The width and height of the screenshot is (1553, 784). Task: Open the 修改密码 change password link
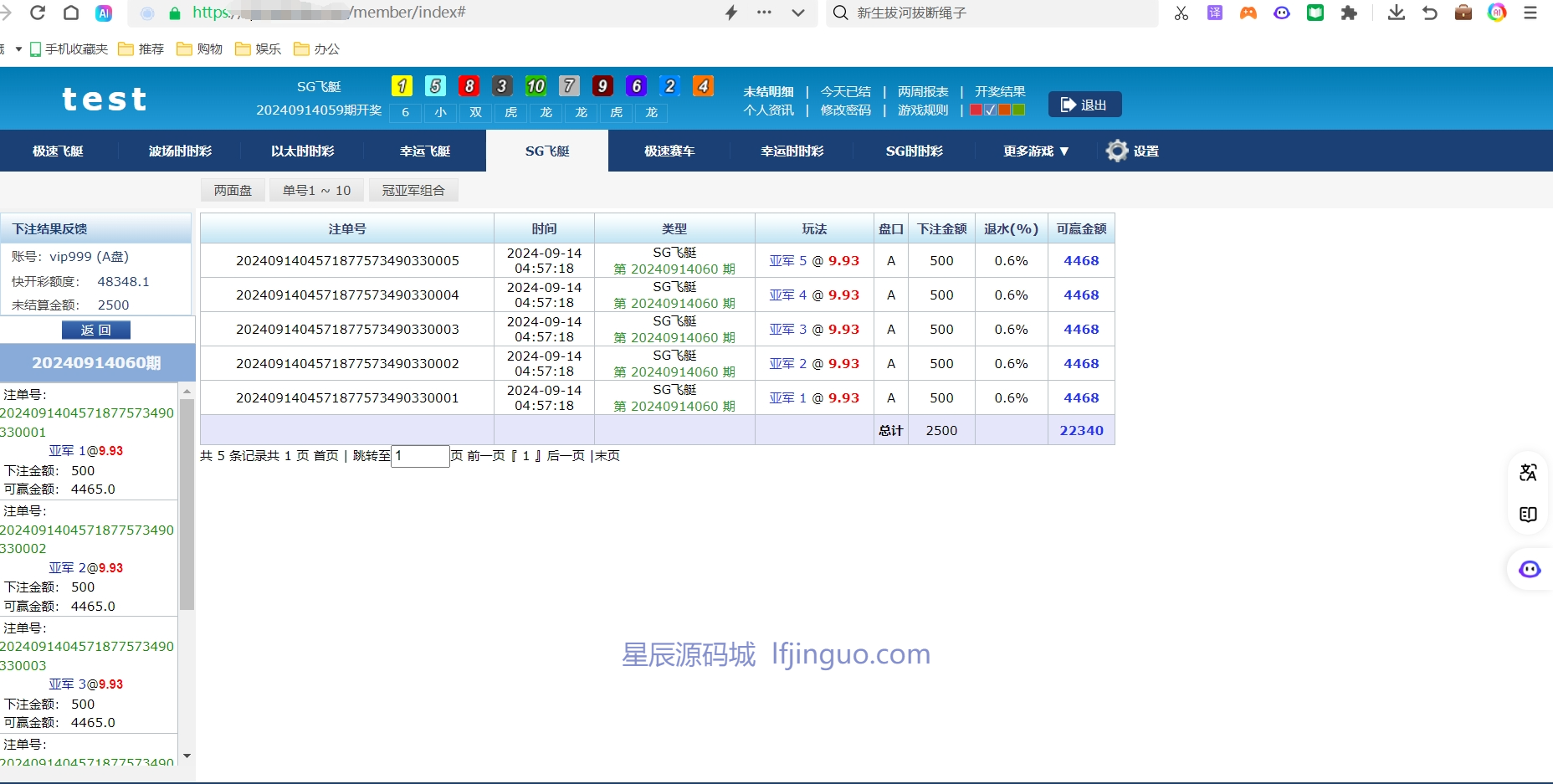(x=845, y=110)
